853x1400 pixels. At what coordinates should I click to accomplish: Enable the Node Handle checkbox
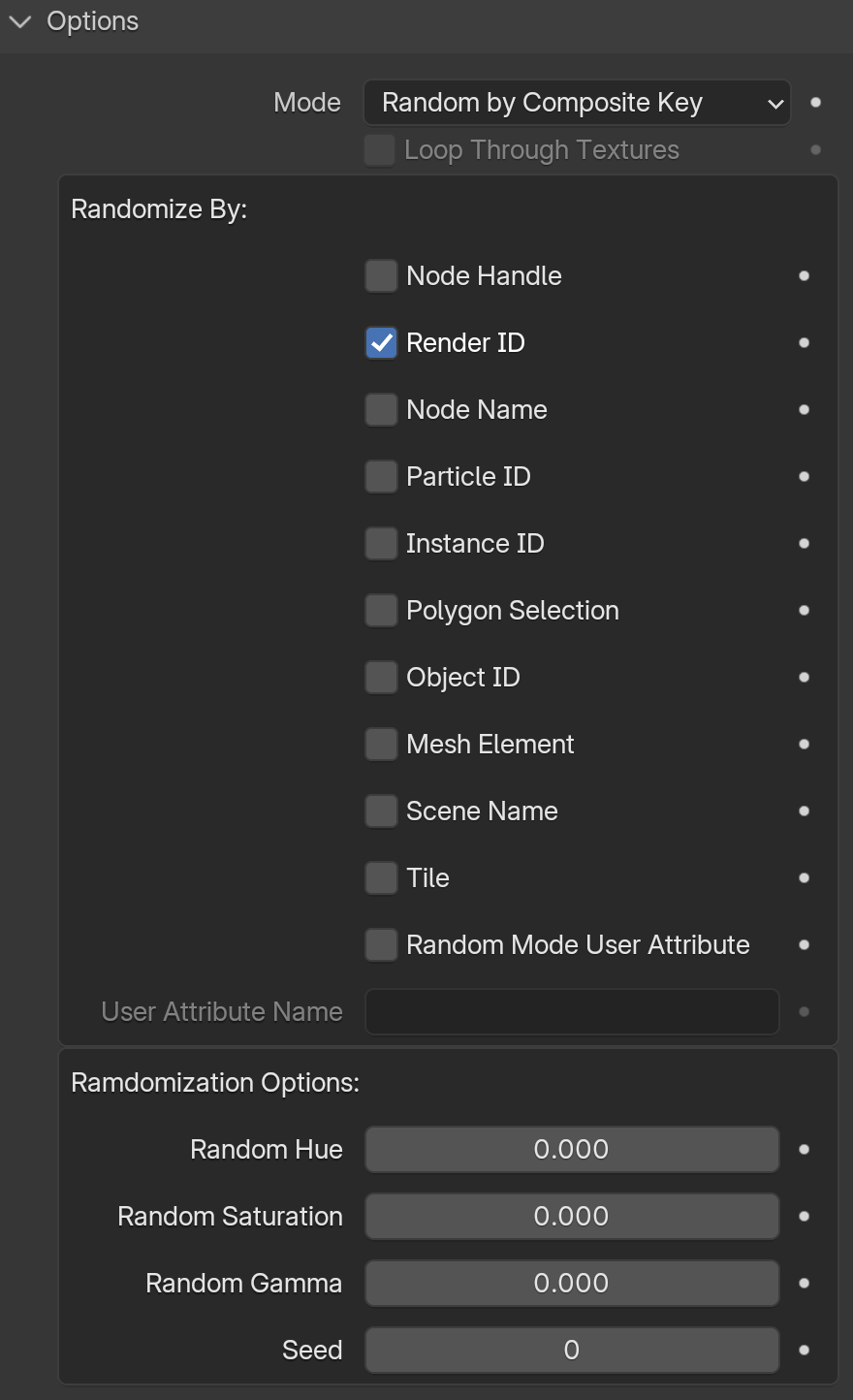[x=381, y=276]
